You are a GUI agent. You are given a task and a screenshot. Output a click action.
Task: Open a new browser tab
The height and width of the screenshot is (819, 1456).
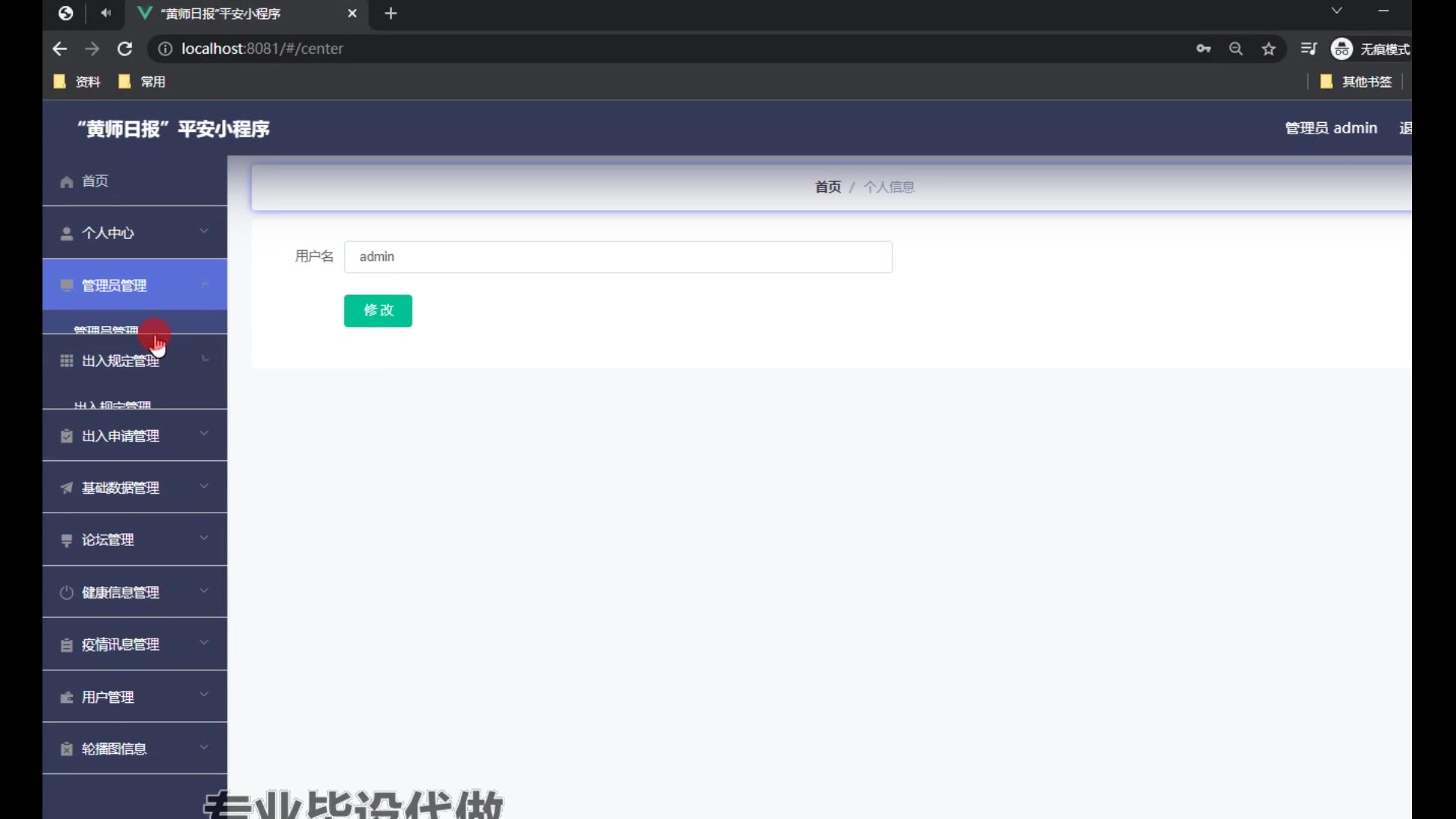[391, 14]
